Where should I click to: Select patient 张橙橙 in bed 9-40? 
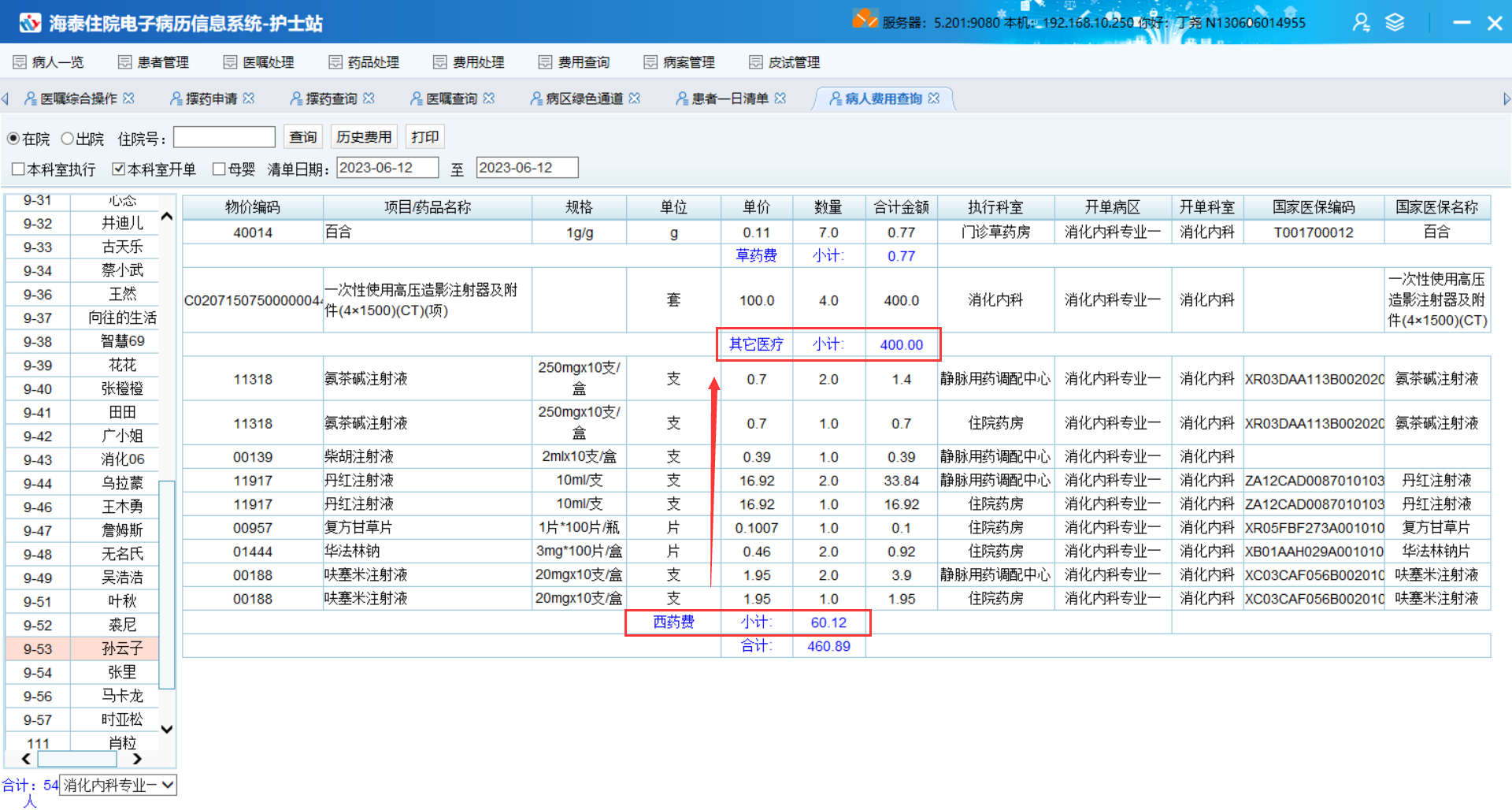(82, 388)
